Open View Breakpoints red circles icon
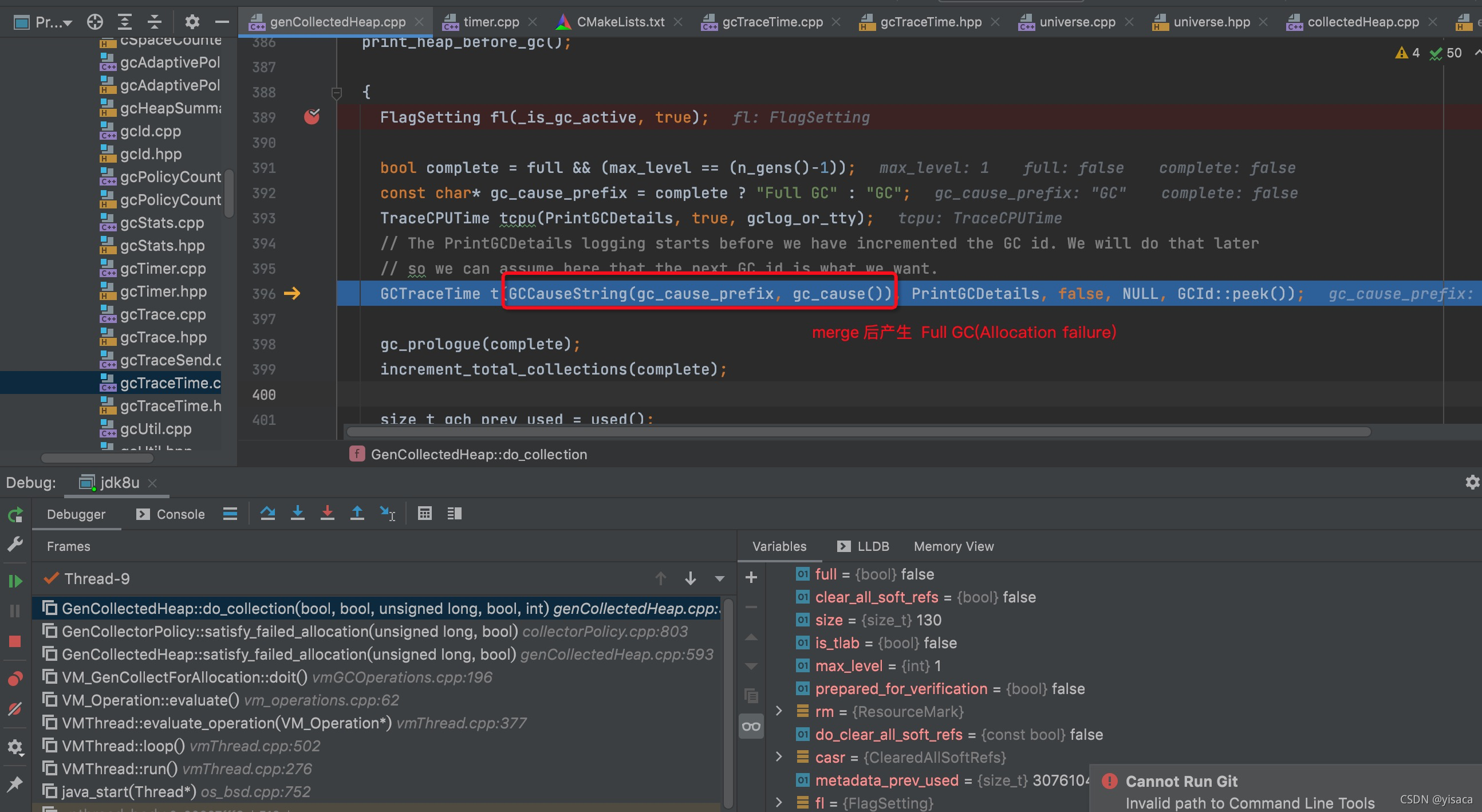This screenshot has height=812, width=1482. [x=15, y=679]
